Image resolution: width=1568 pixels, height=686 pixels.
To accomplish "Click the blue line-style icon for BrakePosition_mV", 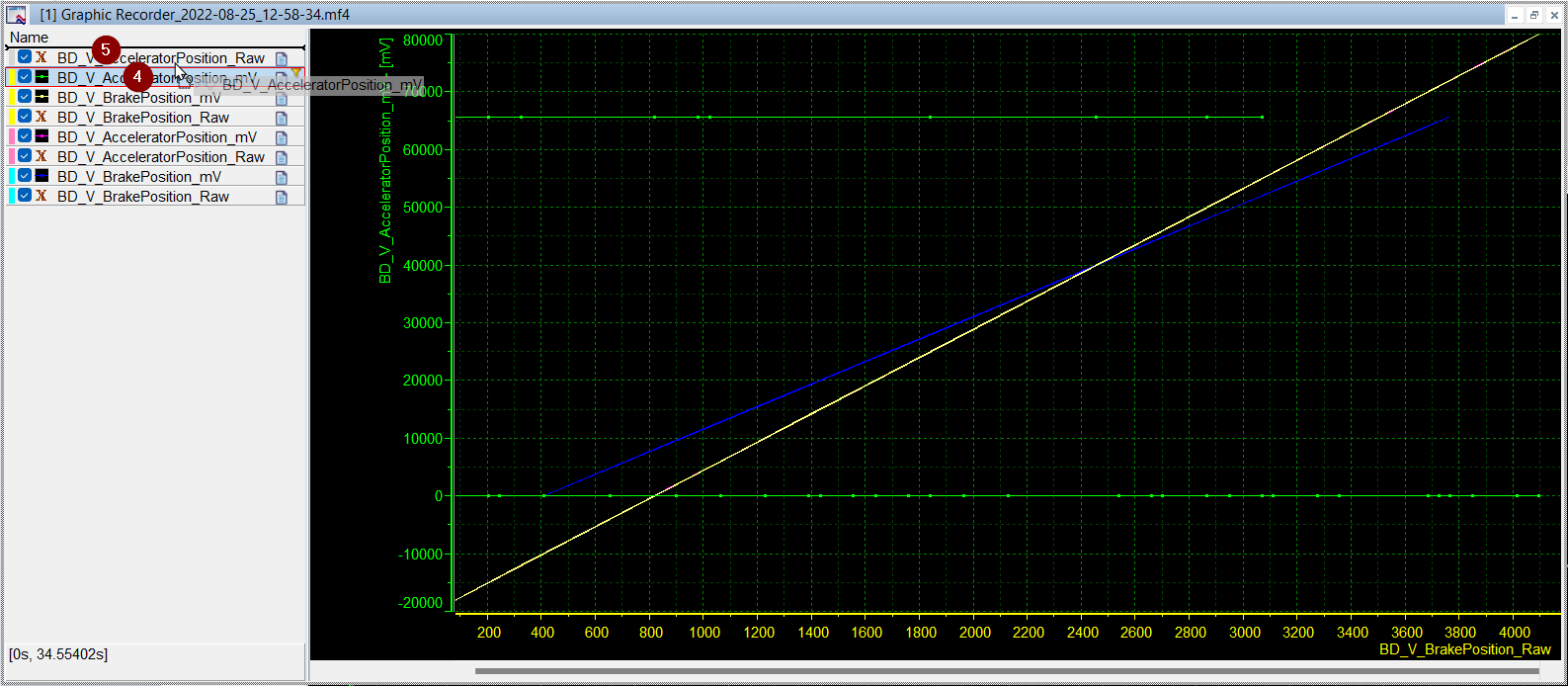I will coord(41,177).
